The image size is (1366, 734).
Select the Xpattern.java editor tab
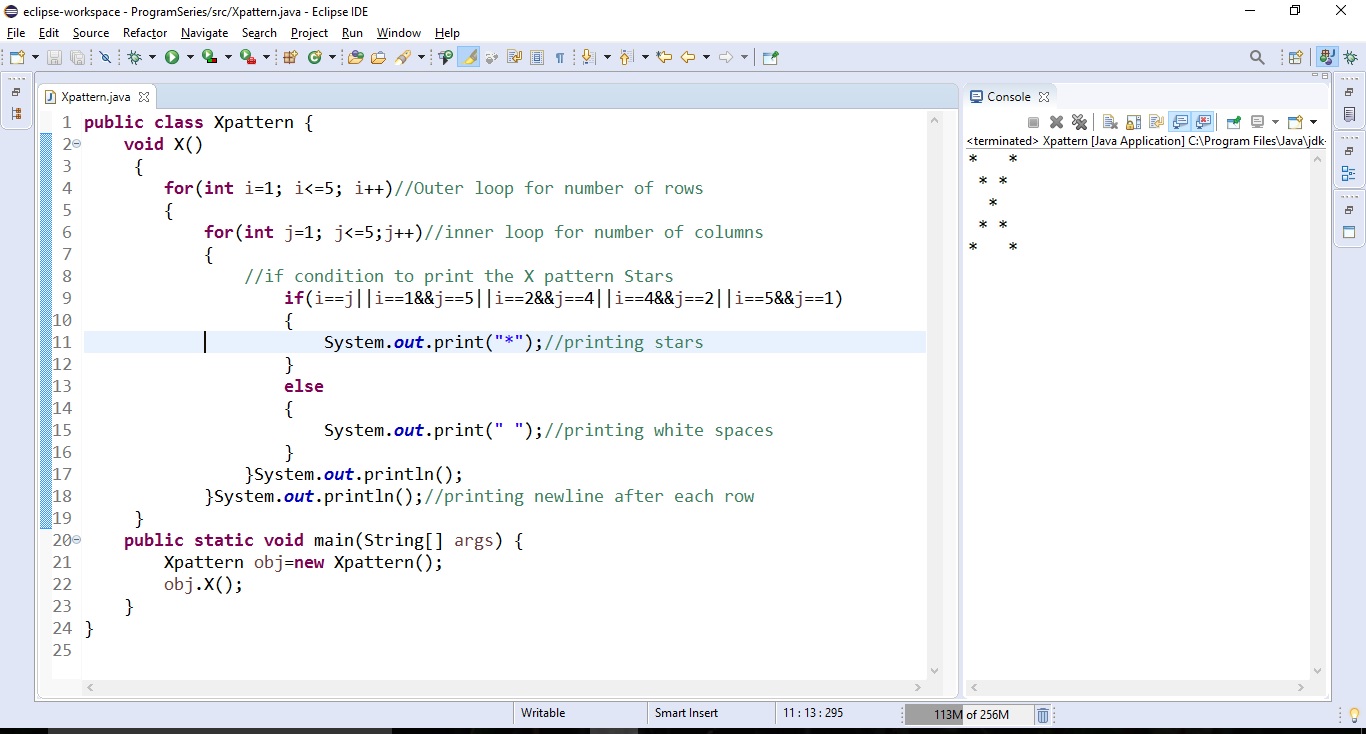[x=95, y=97]
